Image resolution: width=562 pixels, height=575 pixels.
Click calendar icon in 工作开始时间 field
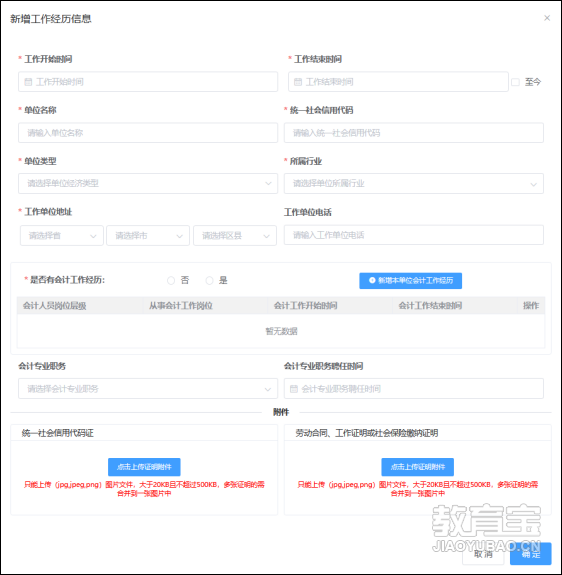28,82
